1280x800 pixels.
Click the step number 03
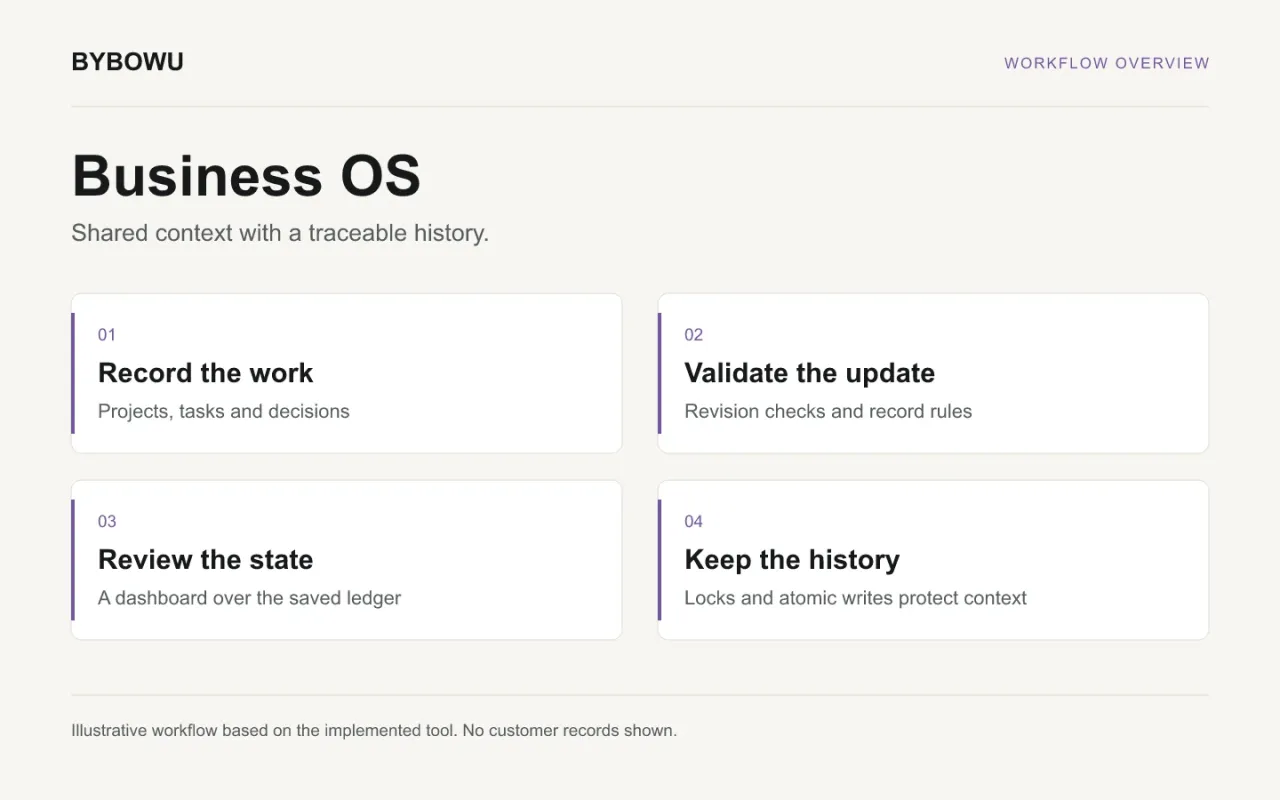[x=107, y=522]
